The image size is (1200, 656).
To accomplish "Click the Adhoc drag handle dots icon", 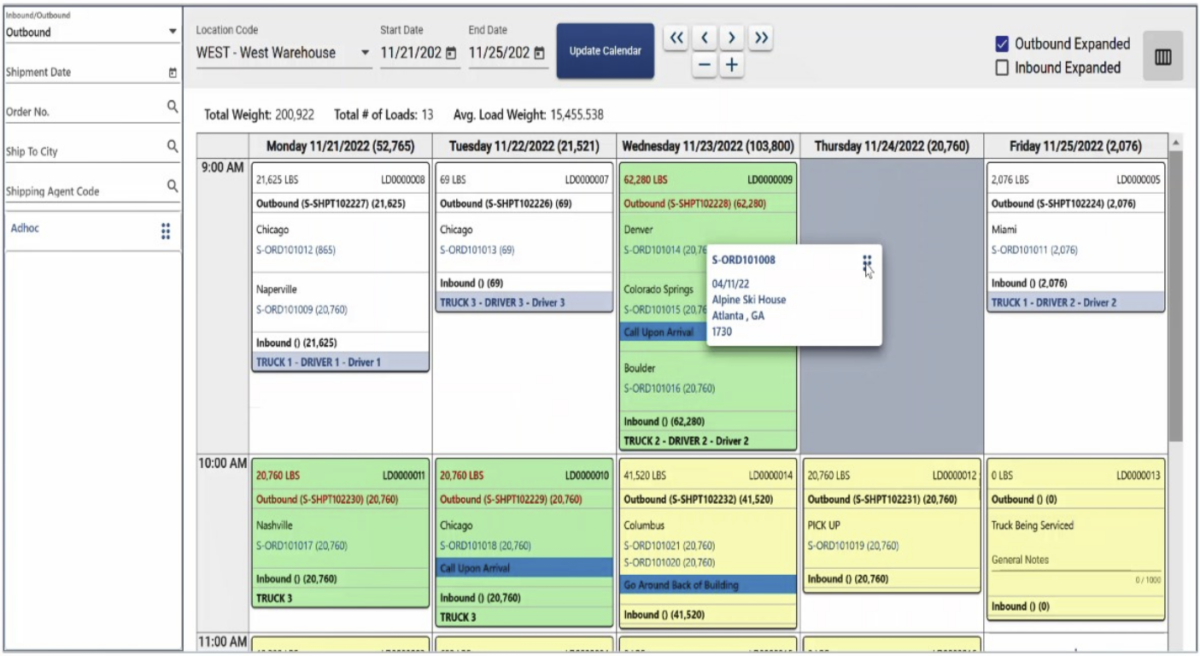I will click(166, 231).
